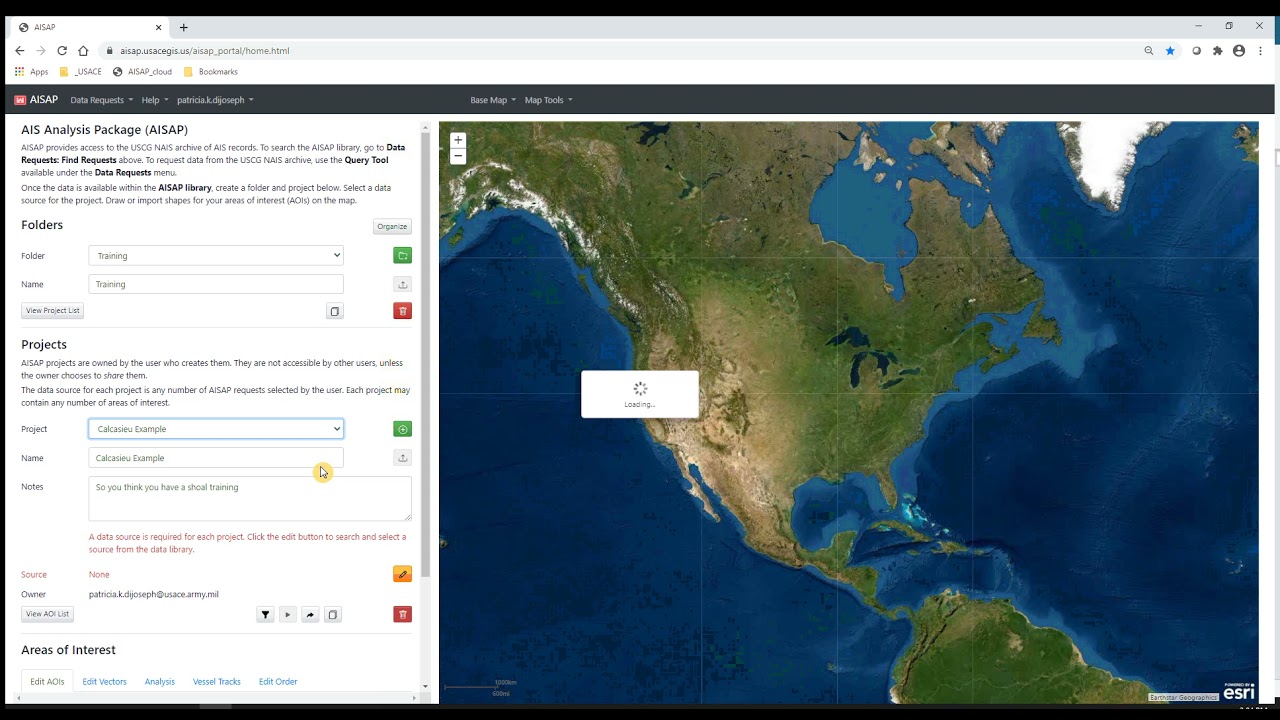Go forward in browser history
1280x720 pixels.
click(41, 51)
